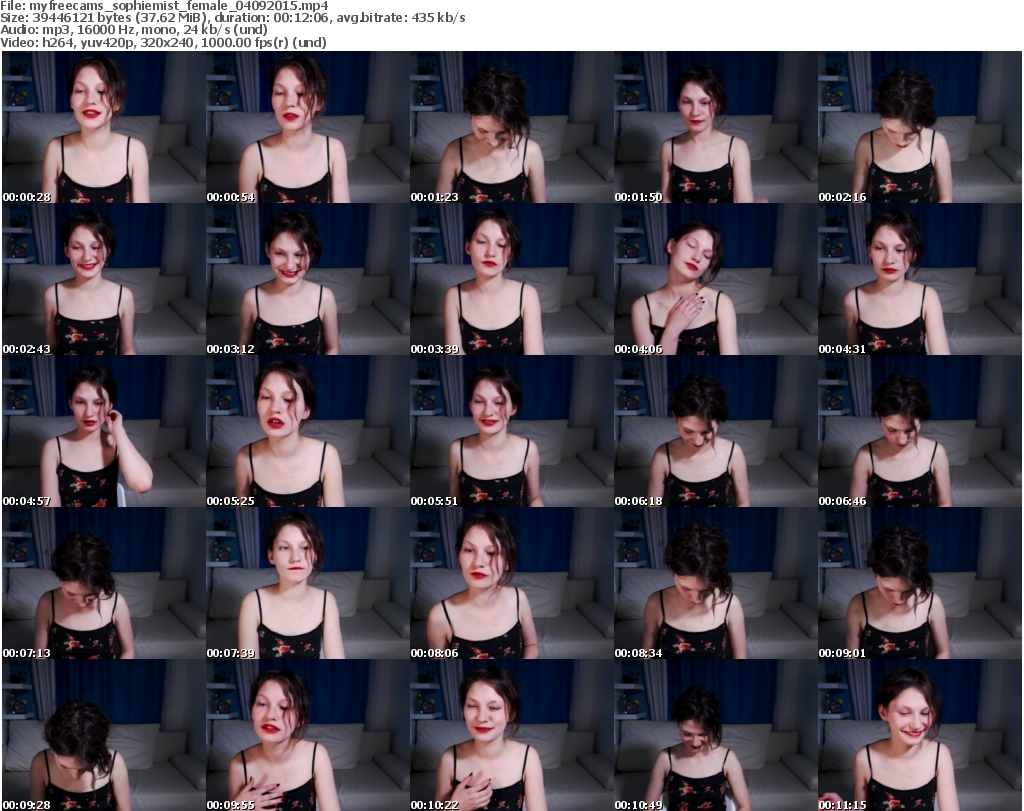The height and width of the screenshot is (811, 1024).
Task: Click the frame marked 00:03:39
Action: (x=511, y=279)
